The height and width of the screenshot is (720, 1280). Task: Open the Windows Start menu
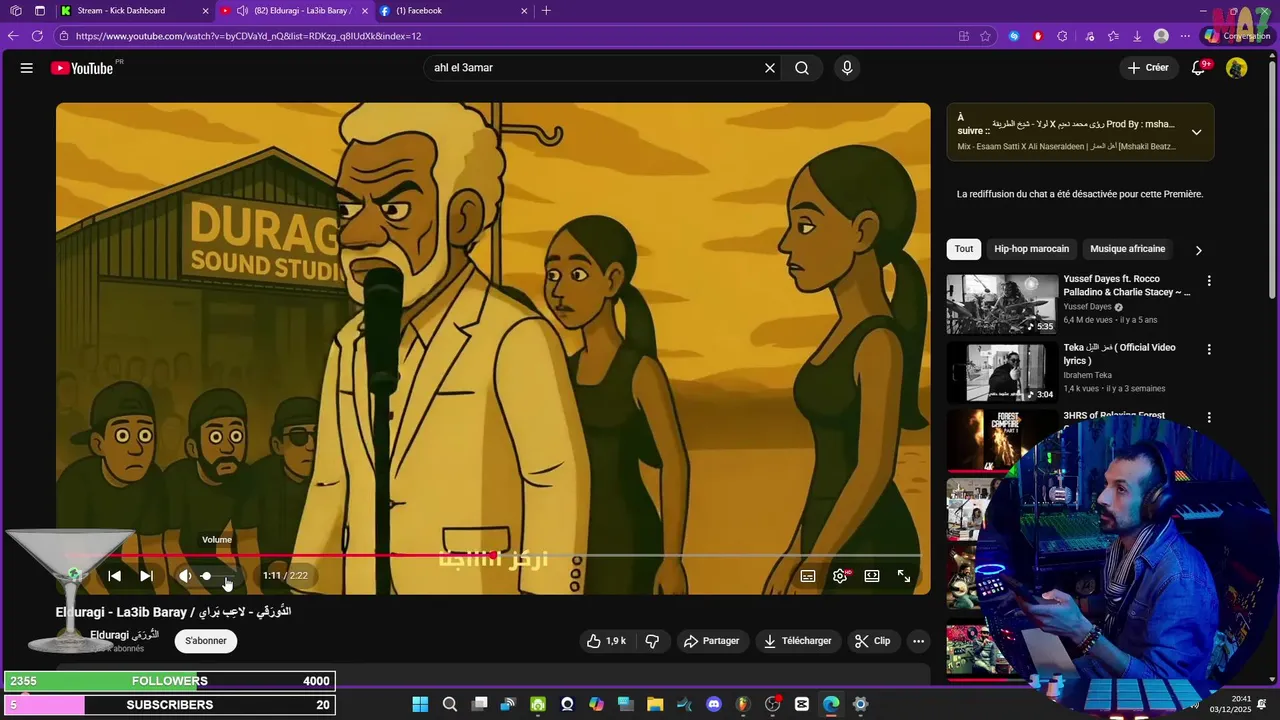420,705
